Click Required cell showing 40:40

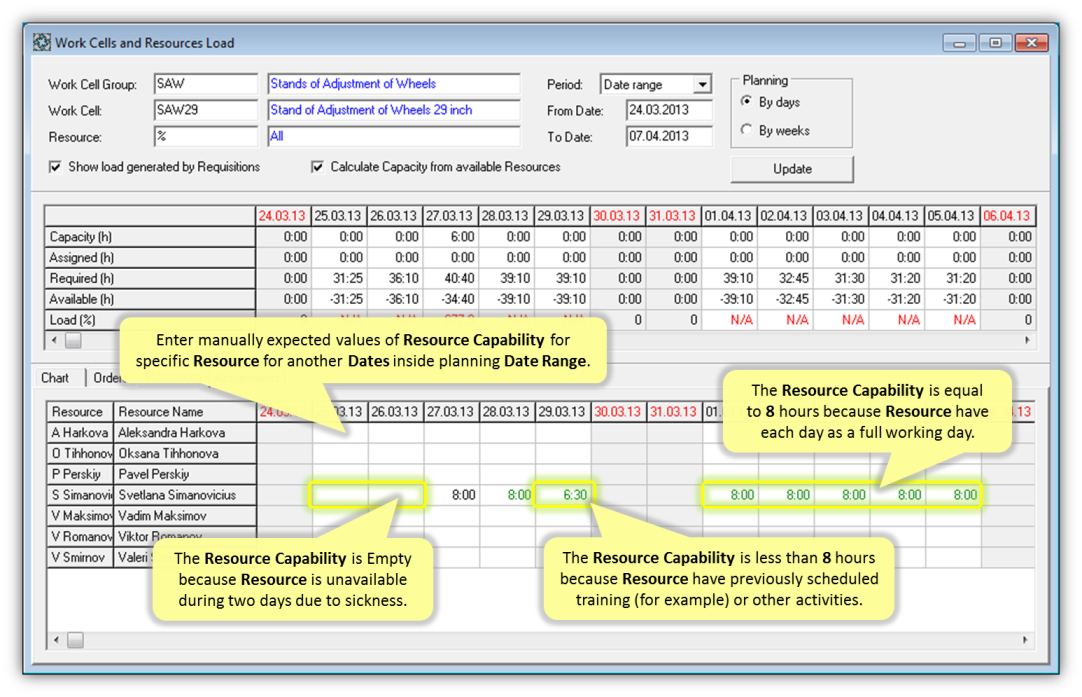(450, 278)
